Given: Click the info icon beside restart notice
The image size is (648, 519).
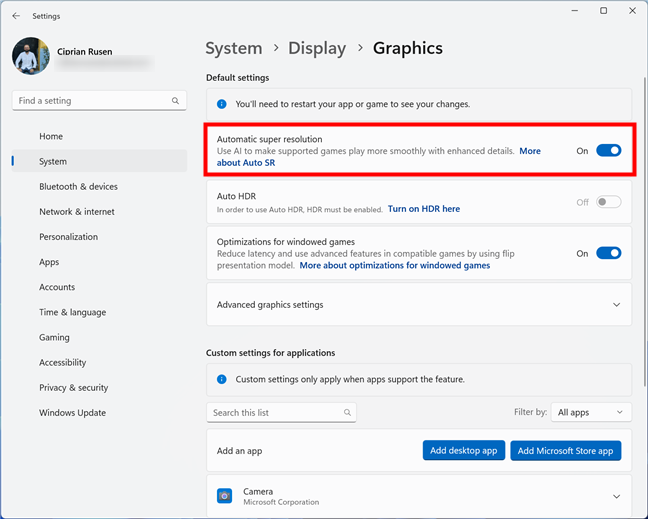Looking at the screenshot, I should 222,104.
